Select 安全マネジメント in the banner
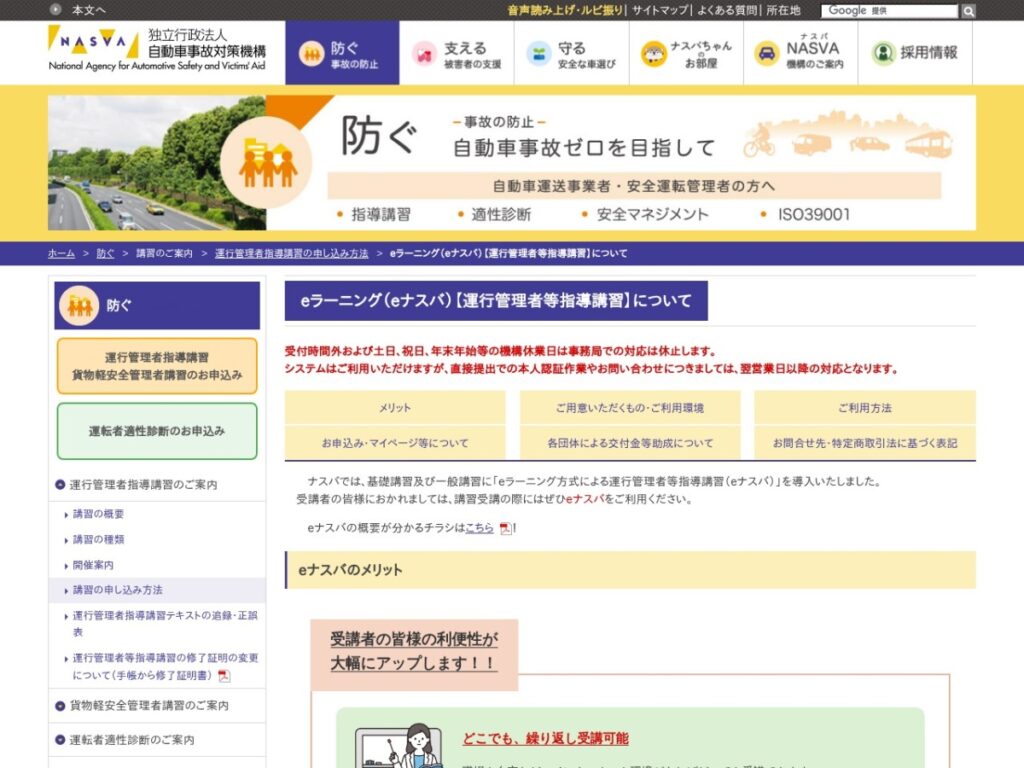The image size is (1024, 768). pos(652,214)
